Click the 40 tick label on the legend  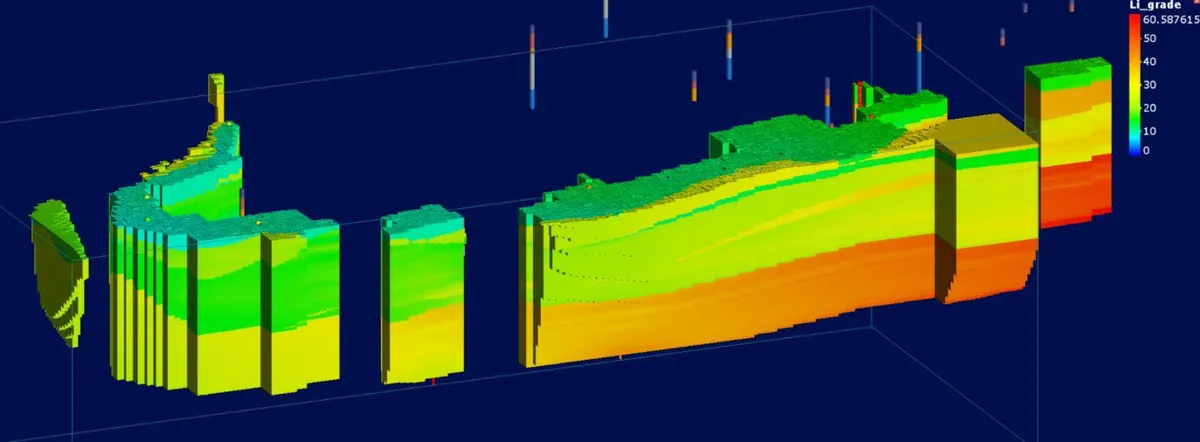pos(1149,61)
